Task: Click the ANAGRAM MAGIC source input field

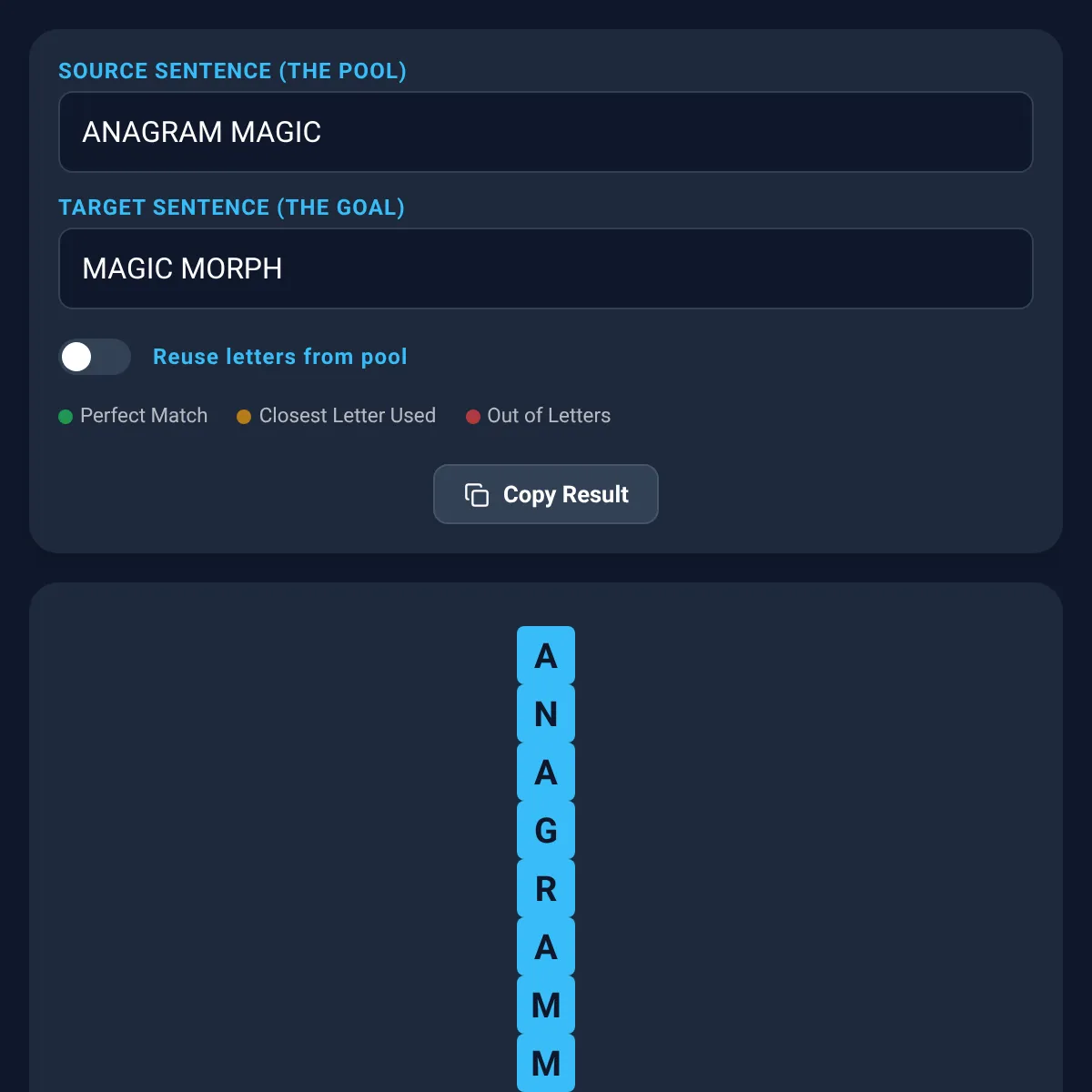Action: [546, 132]
